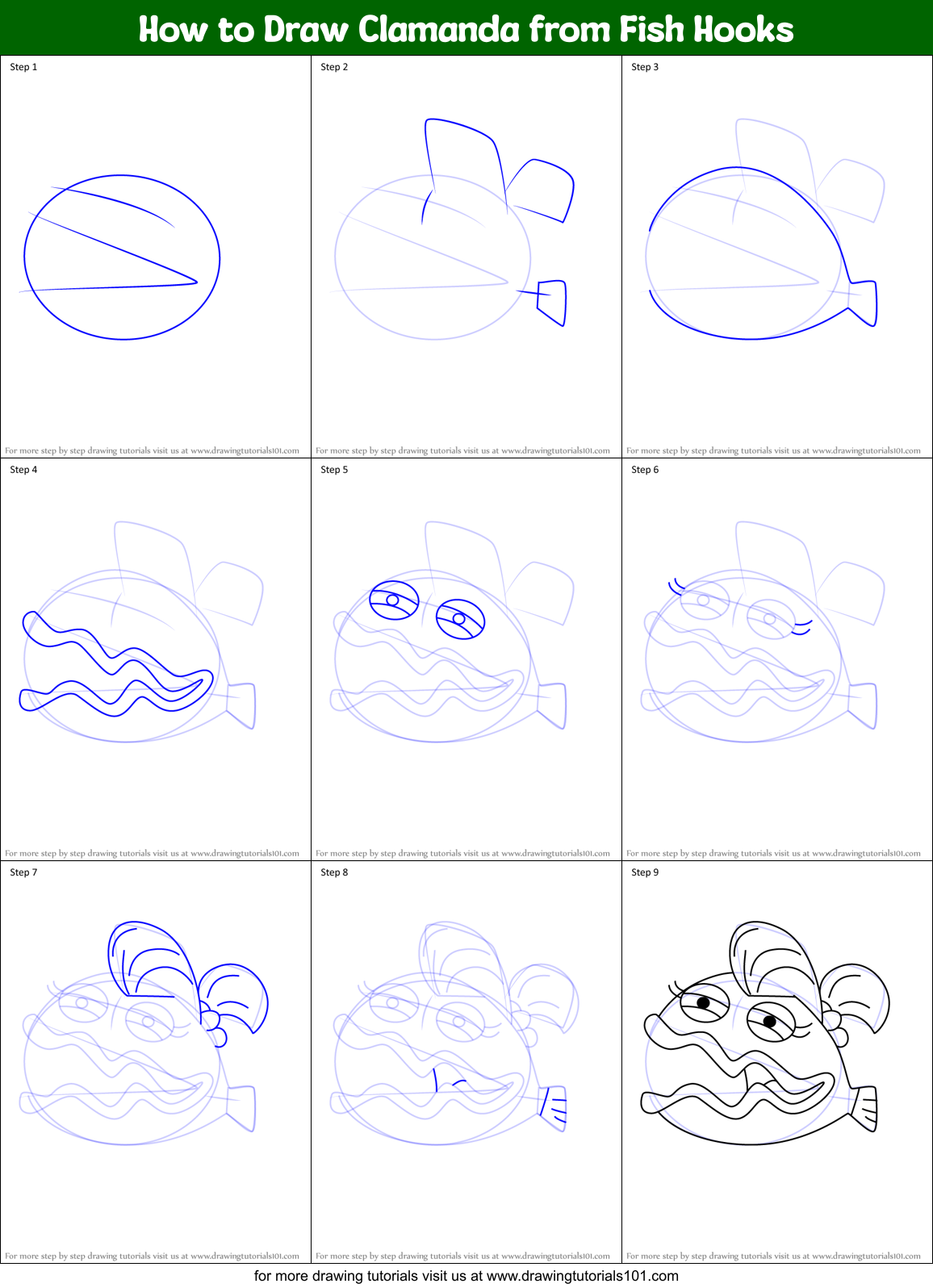The image size is (933, 1288).
Task: Click the title "How to Draw Clamanda from Fish Hooks"
Action: (x=466, y=29)
